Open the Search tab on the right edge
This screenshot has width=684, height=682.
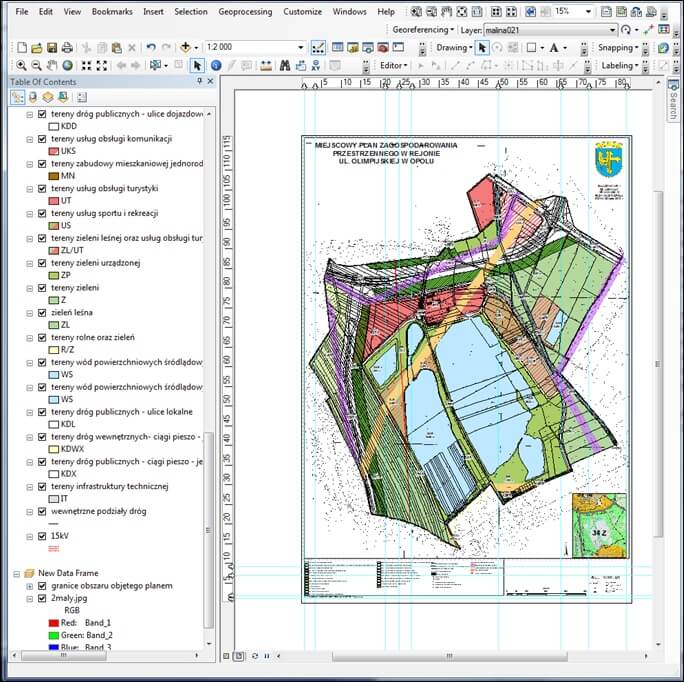(674, 99)
